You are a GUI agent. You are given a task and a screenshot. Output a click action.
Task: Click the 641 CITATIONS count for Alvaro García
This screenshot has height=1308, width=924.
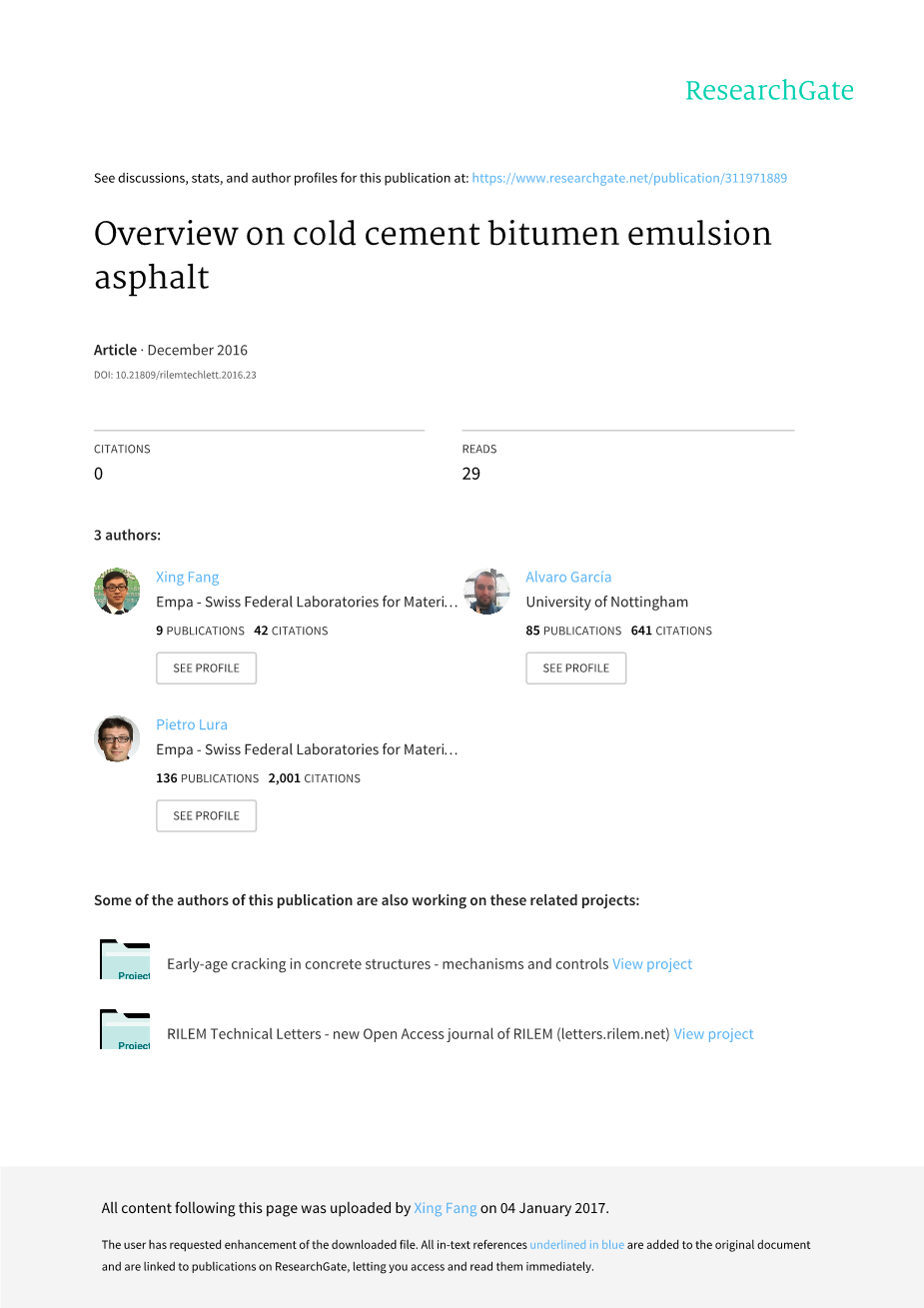[x=671, y=632]
